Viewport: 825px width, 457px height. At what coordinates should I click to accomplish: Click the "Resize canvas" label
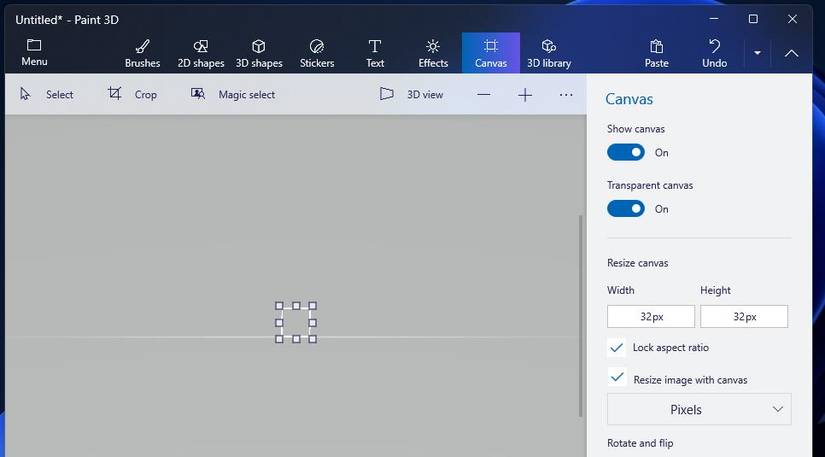click(637, 263)
